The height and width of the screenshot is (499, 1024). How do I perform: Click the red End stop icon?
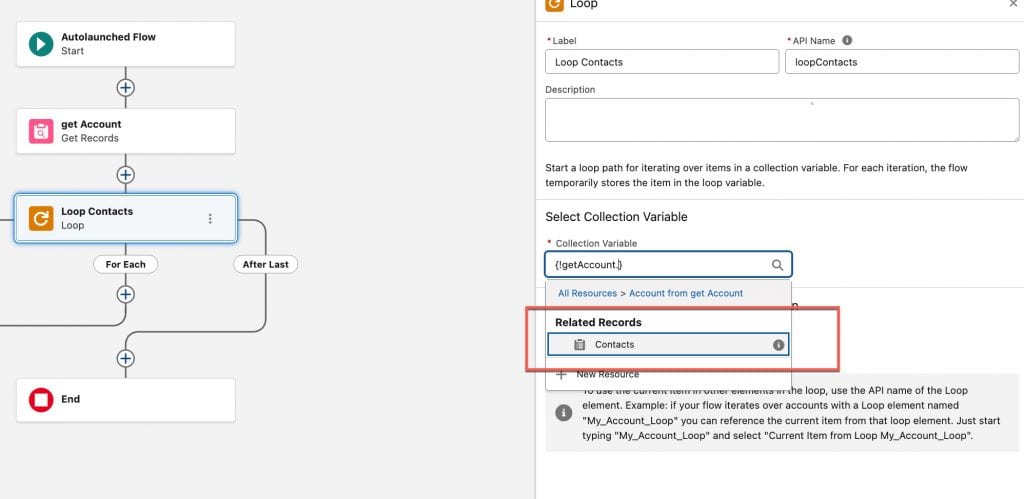click(x=40, y=400)
